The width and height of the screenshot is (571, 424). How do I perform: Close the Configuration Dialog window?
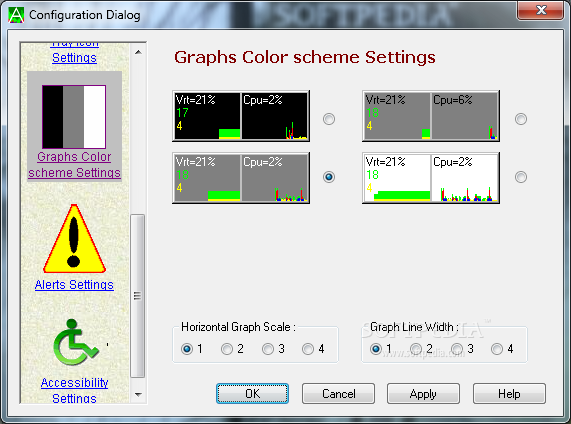pyautogui.click(x=541, y=10)
